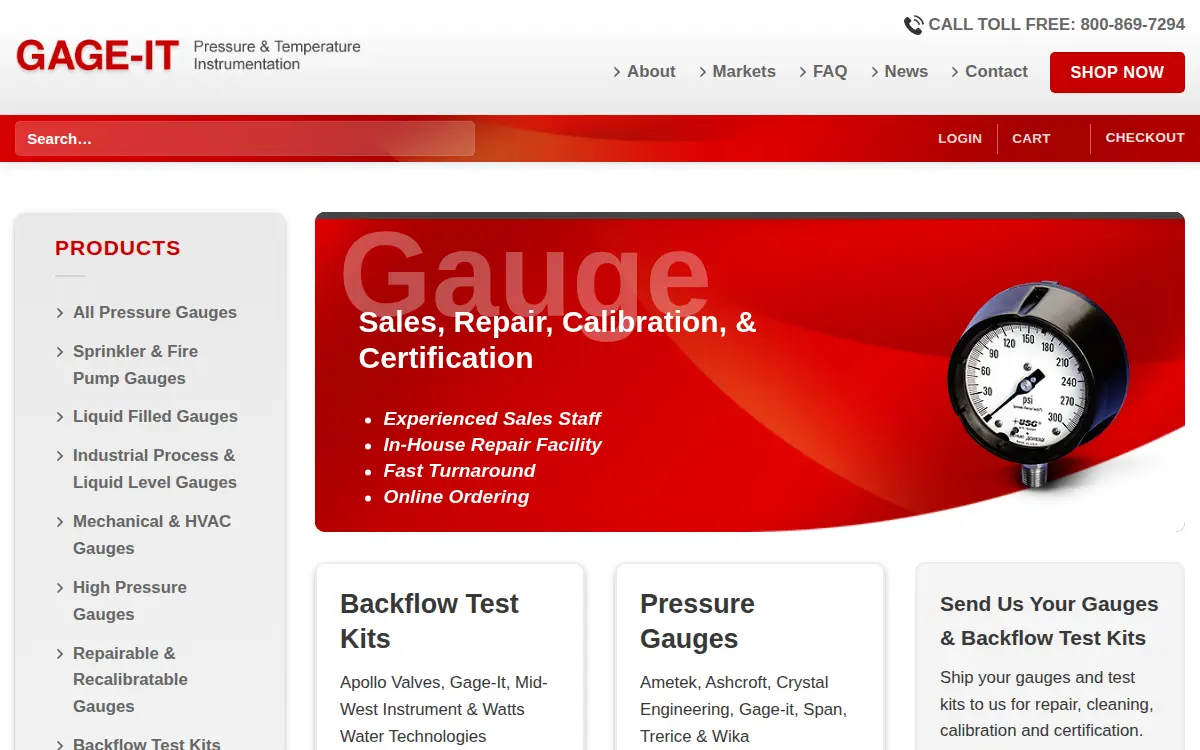Click the GAGE-IT logo

click(x=97, y=55)
